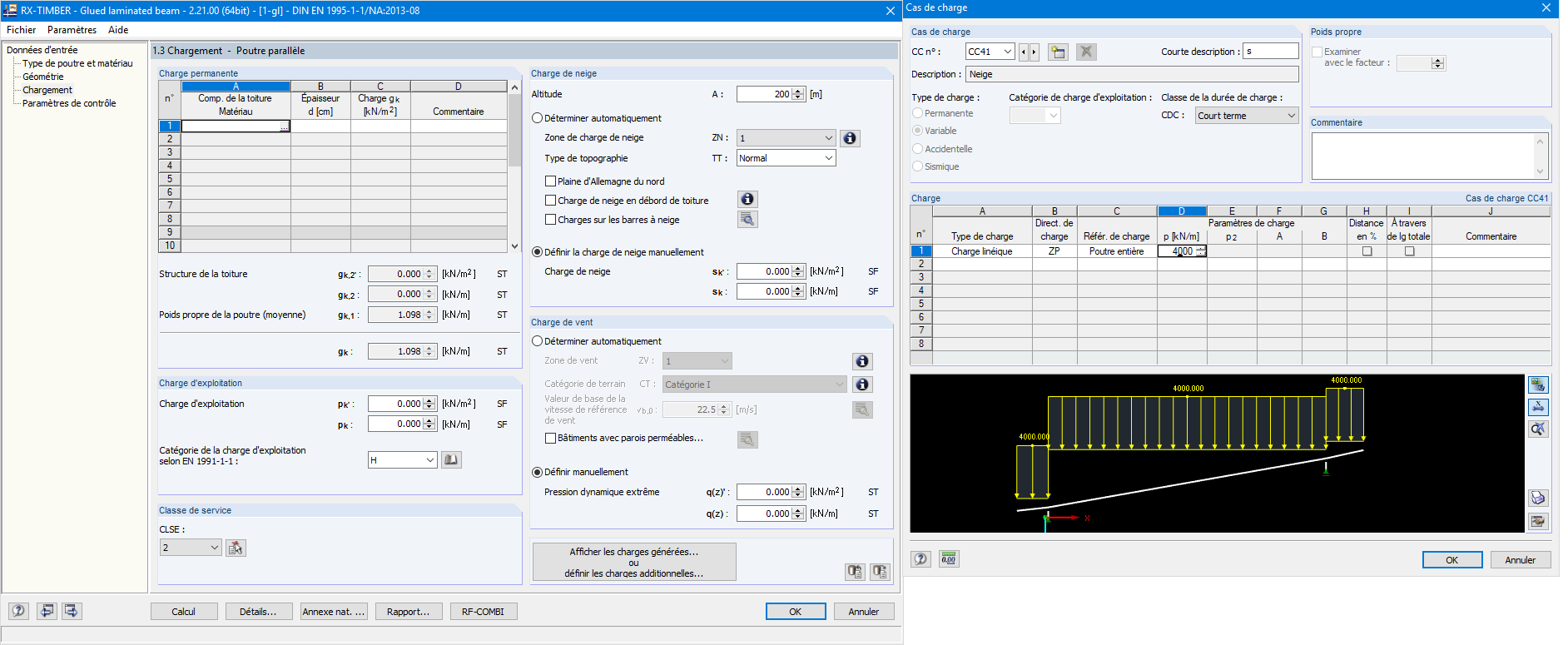This screenshot has height=645, width=1568.
Task: Go to previous load case arrow
Action: (x=1024, y=52)
